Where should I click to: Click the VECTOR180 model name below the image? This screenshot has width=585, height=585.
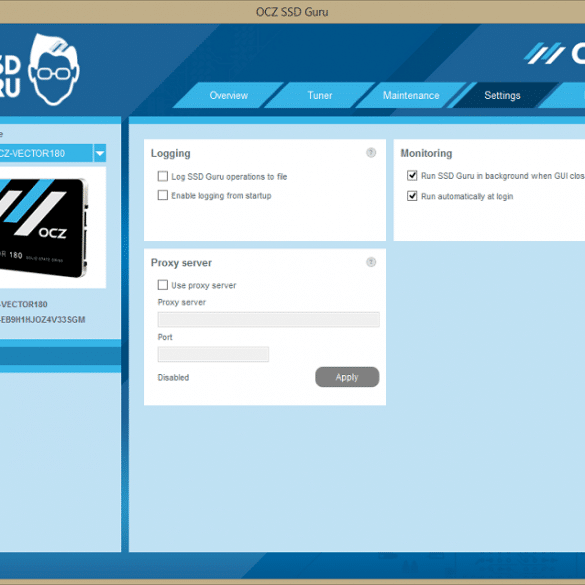coord(24,304)
